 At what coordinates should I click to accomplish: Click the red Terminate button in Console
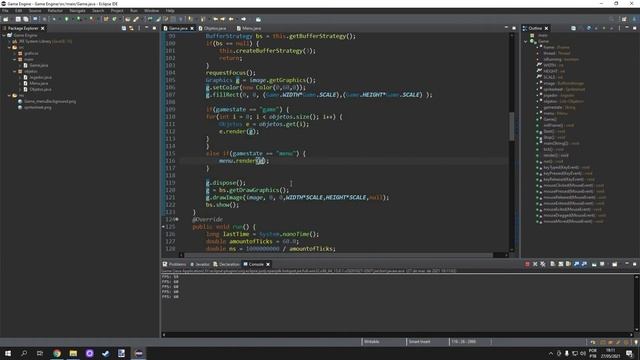[527, 264]
